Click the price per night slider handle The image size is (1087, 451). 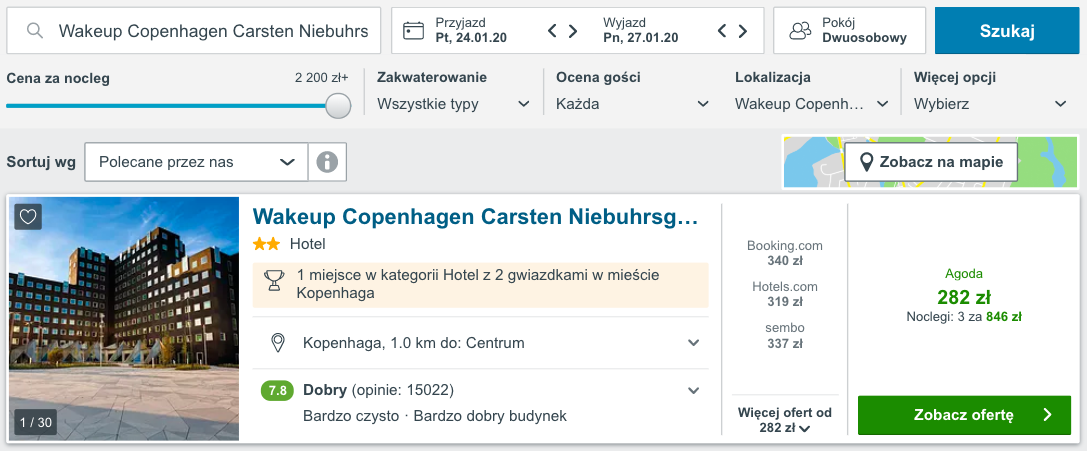click(338, 106)
